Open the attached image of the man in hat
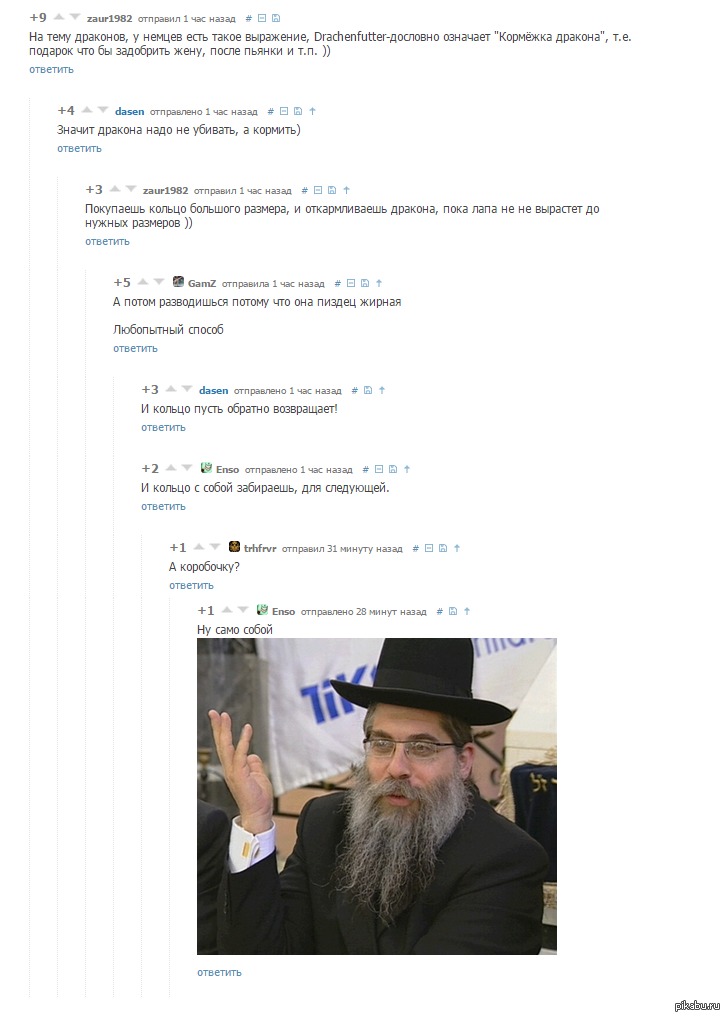This screenshot has width=725, height=1017. [377, 796]
